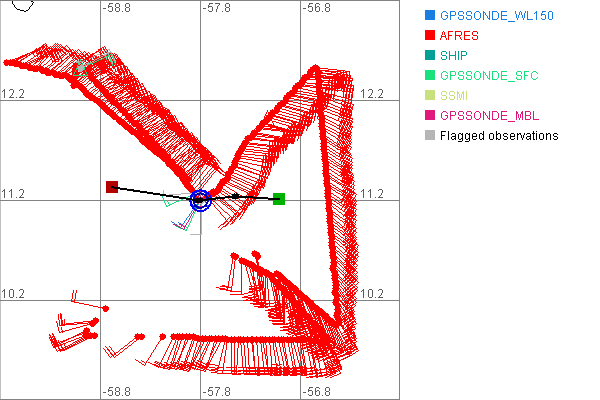Click the gray Flagged observations legend square
This screenshot has width=600, height=400.
pyautogui.click(x=430, y=136)
